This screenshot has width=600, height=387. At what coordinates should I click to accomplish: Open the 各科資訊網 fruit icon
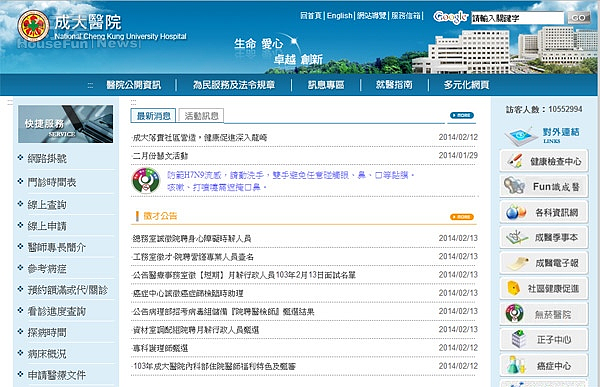tap(515, 212)
